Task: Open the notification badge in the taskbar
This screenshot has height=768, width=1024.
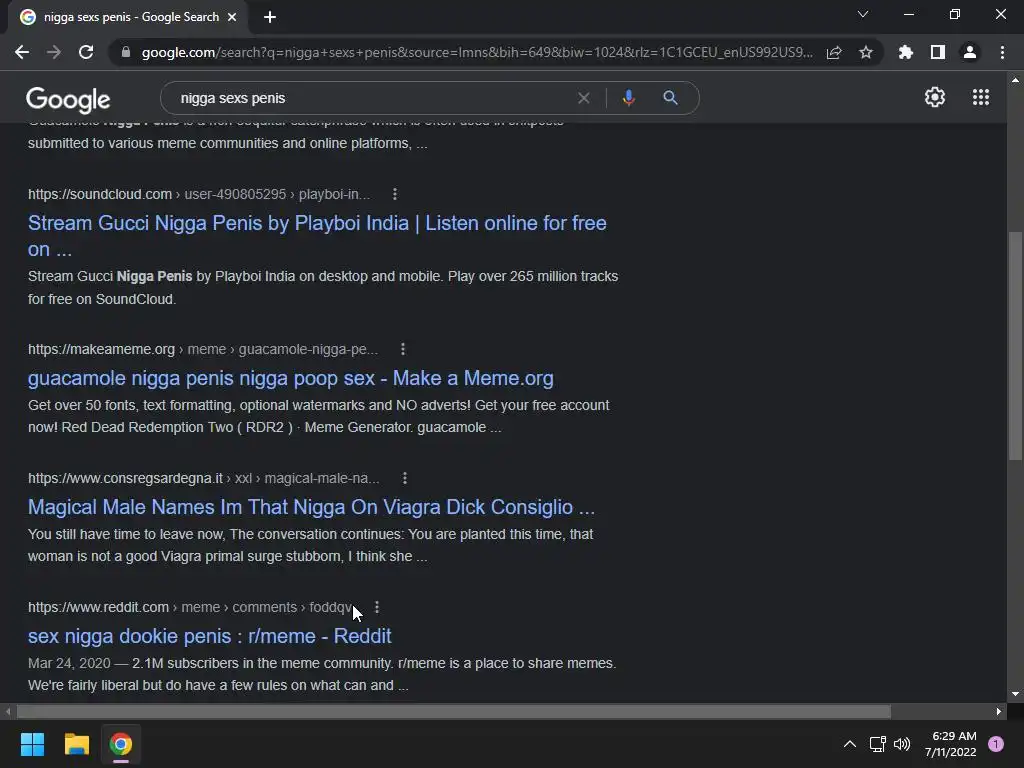Action: coord(996,744)
